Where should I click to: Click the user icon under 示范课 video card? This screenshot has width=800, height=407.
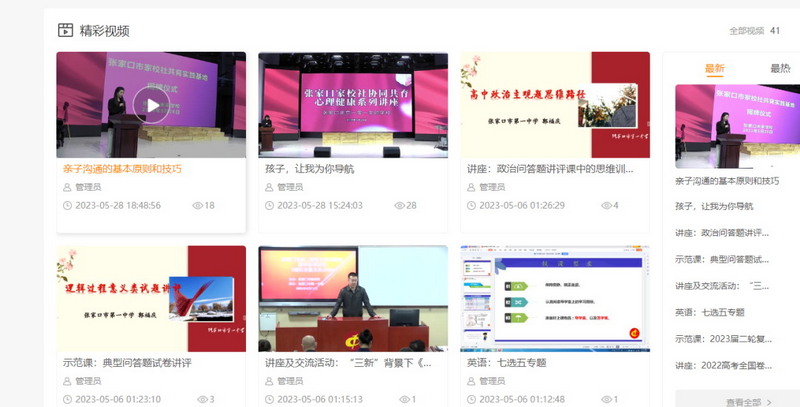[68, 381]
